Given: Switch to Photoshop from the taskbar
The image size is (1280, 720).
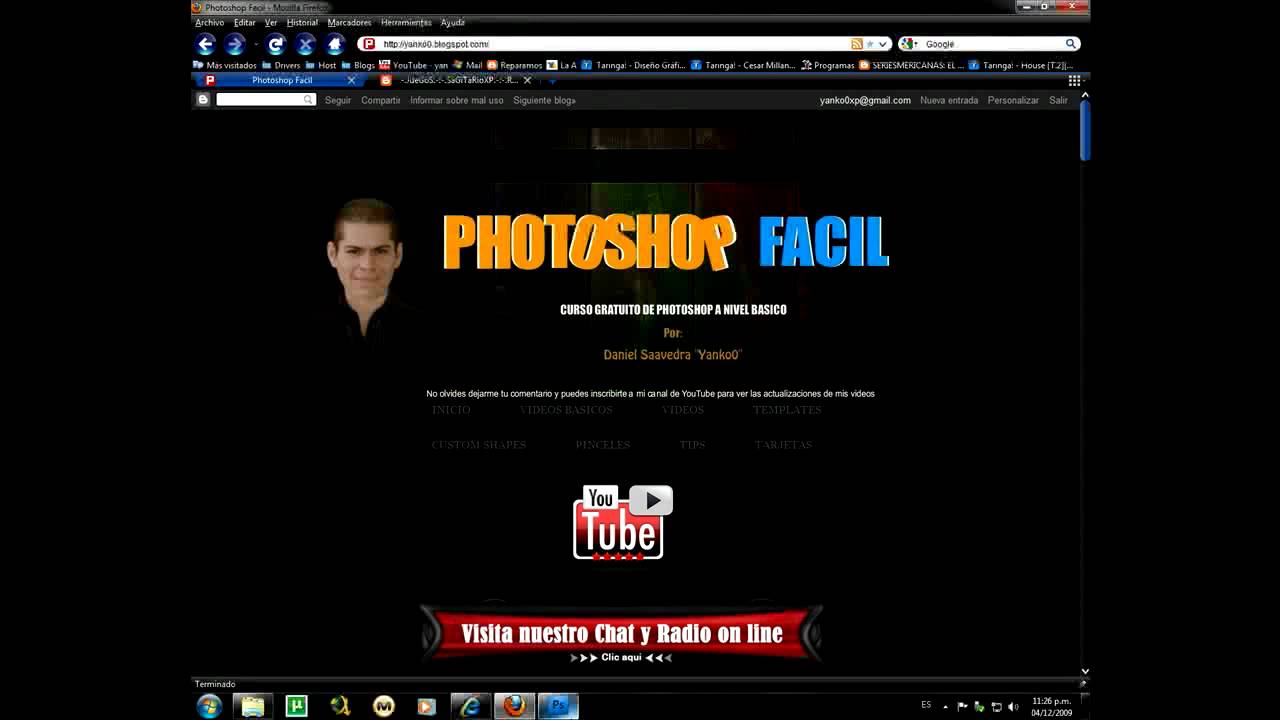Looking at the screenshot, I should pos(558,706).
